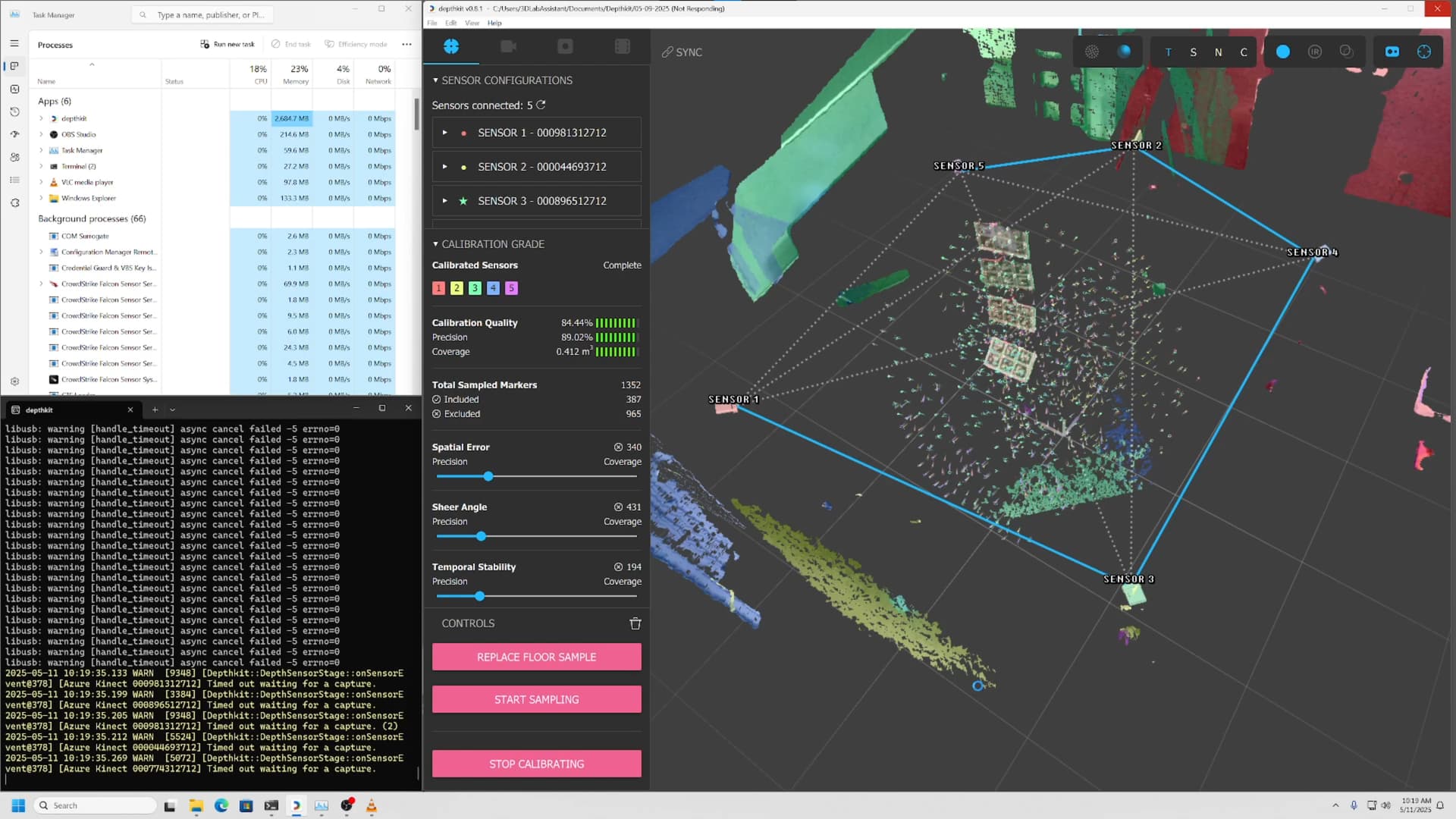This screenshot has width=1456, height=819.
Task: Click the IR view icon in the toolbar
Action: [1316, 52]
